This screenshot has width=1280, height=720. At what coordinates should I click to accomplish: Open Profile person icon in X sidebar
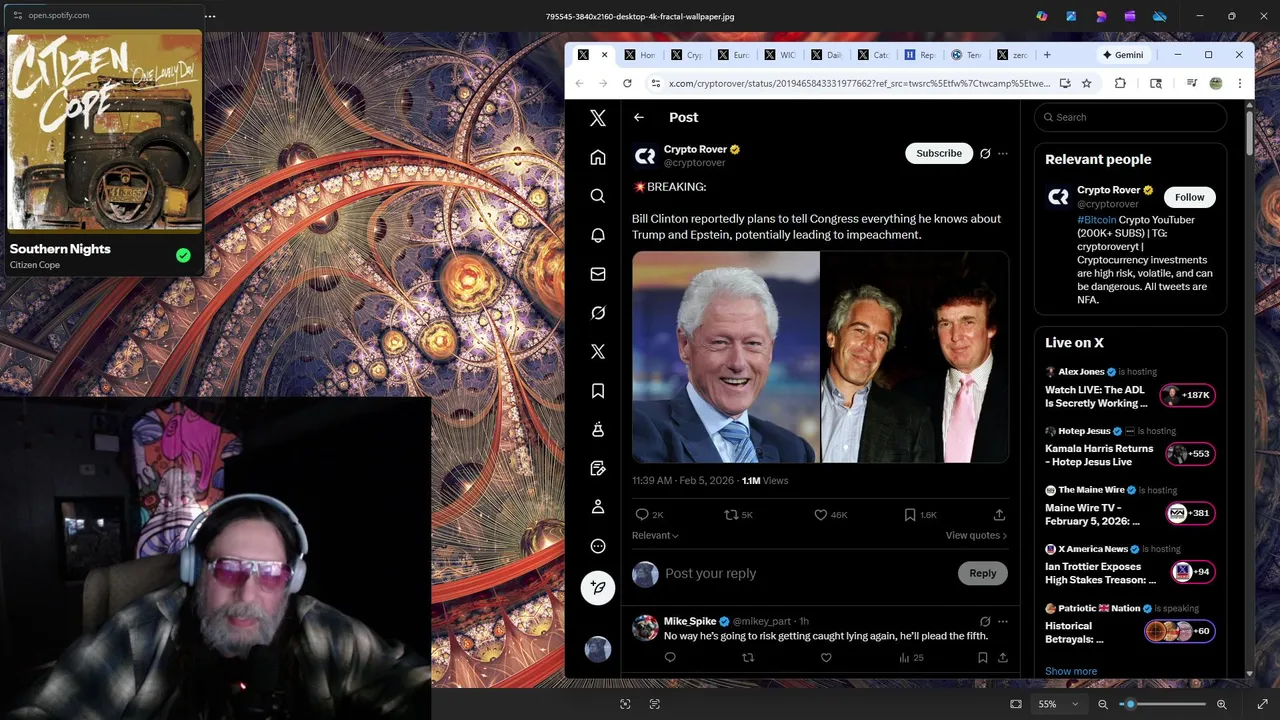click(x=598, y=507)
